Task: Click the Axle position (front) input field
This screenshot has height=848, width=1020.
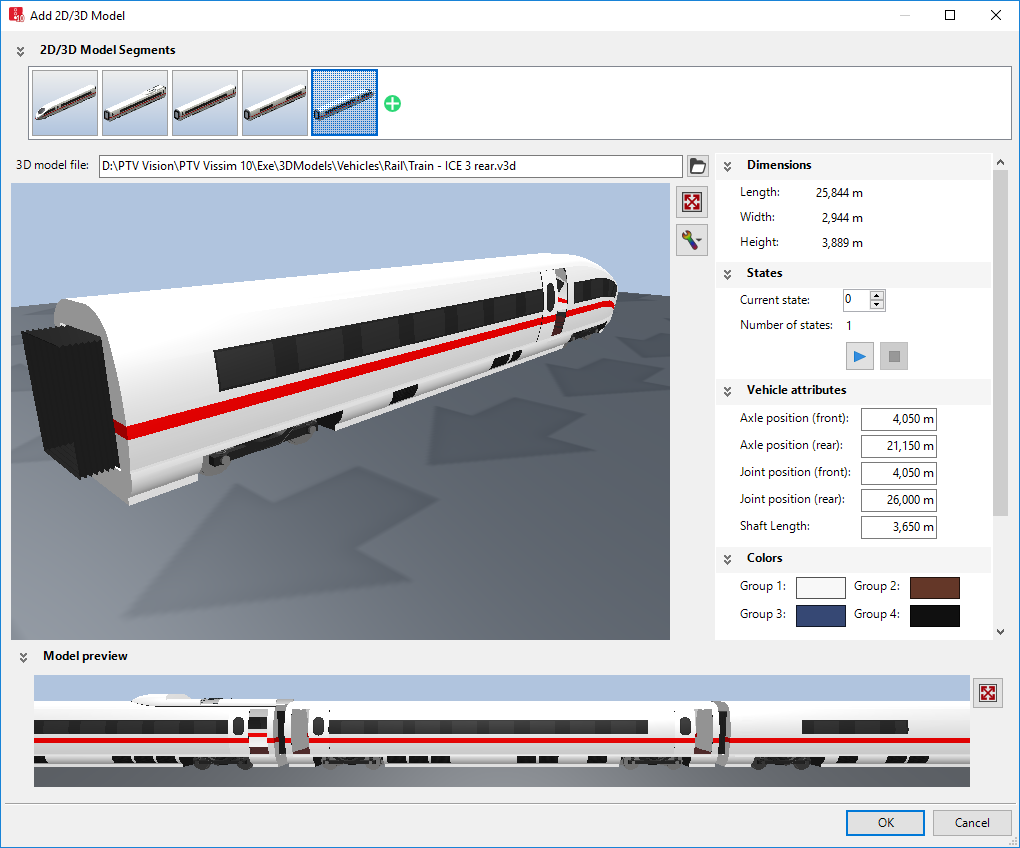Action: click(898, 419)
